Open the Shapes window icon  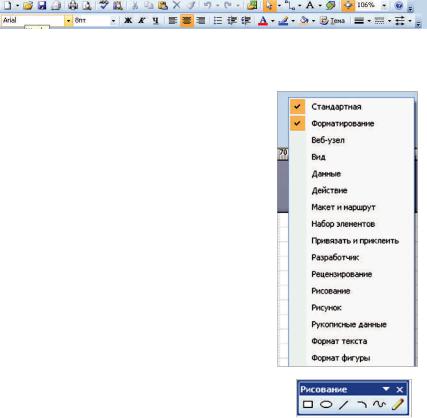[x=252, y=5]
